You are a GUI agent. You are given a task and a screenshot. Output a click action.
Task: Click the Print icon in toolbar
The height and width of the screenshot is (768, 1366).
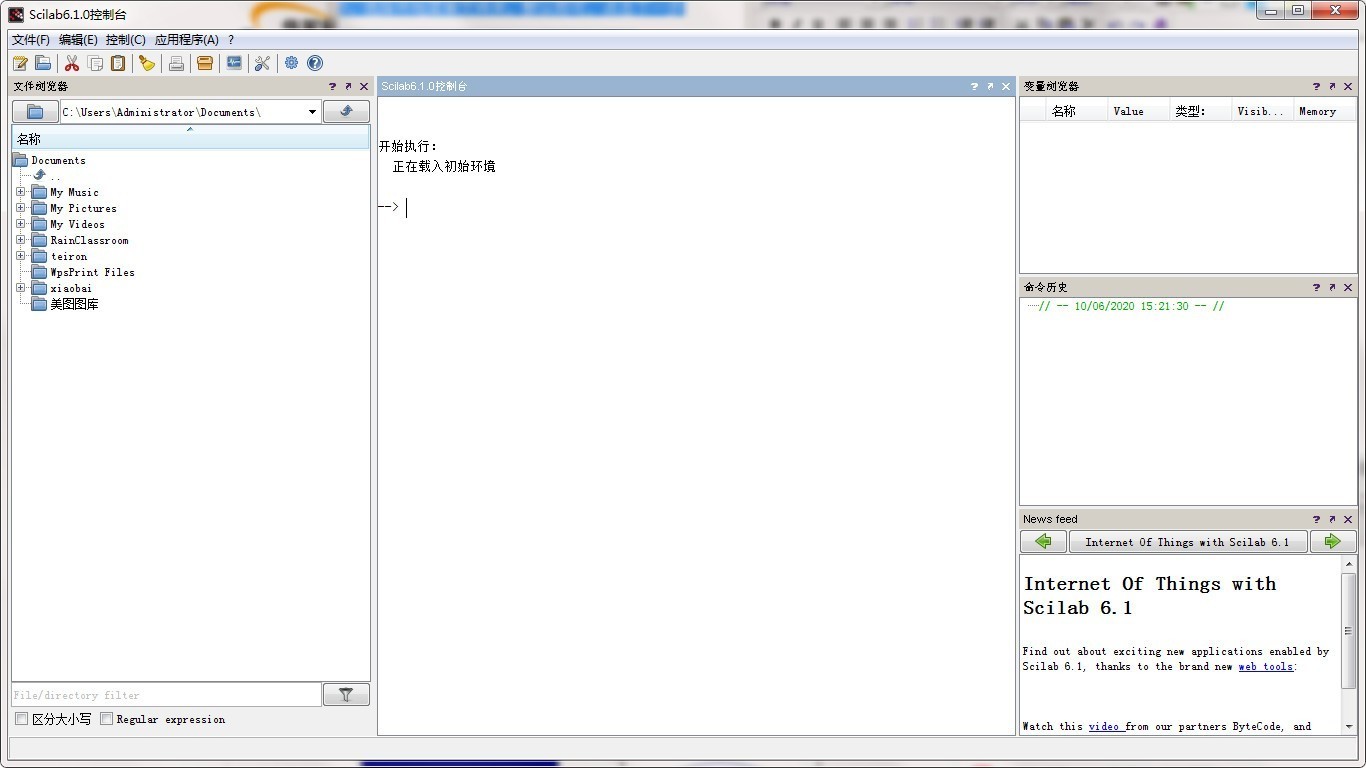[176, 63]
